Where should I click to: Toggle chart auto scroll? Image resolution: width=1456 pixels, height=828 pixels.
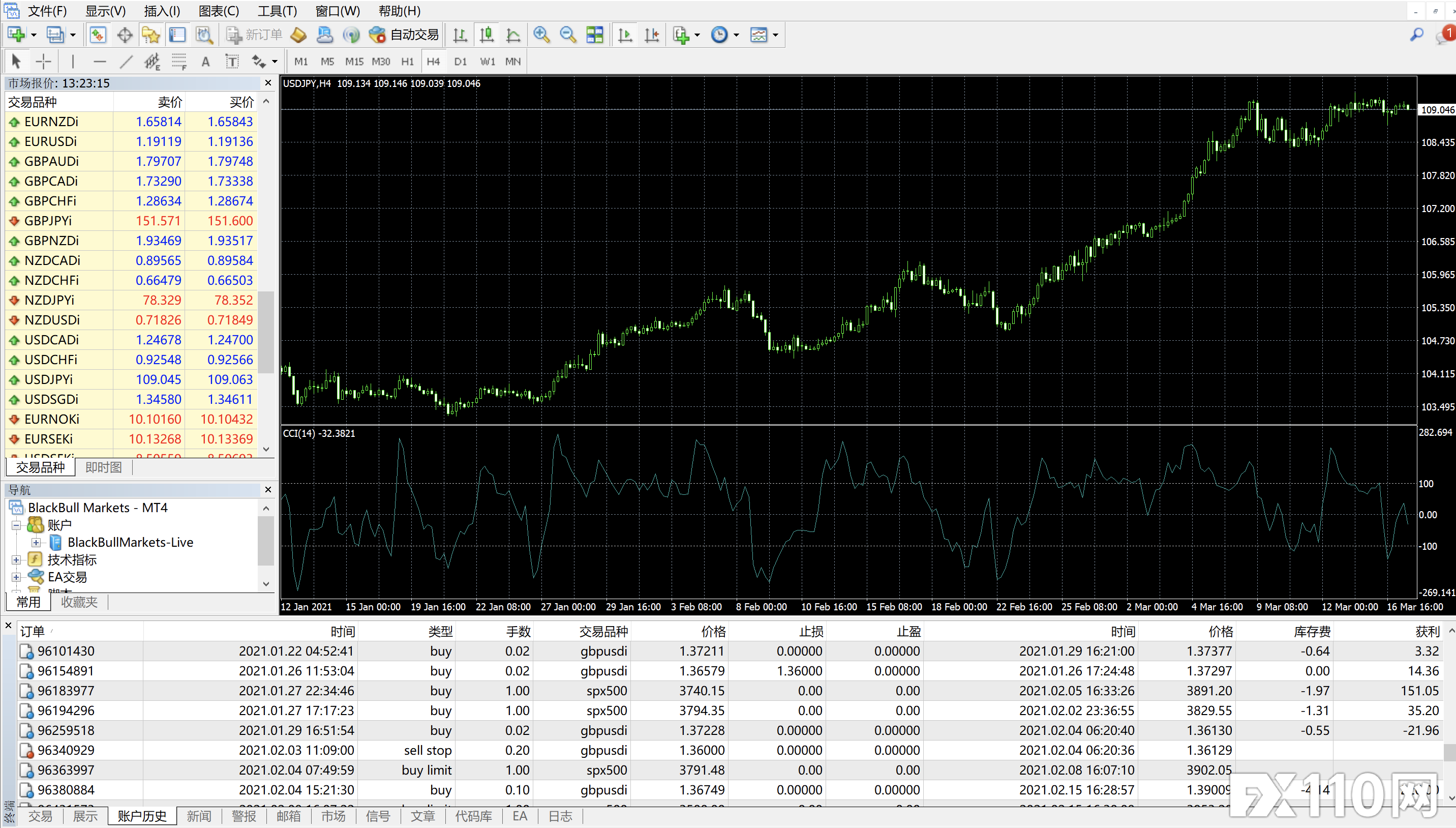pyautogui.click(x=625, y=35)
